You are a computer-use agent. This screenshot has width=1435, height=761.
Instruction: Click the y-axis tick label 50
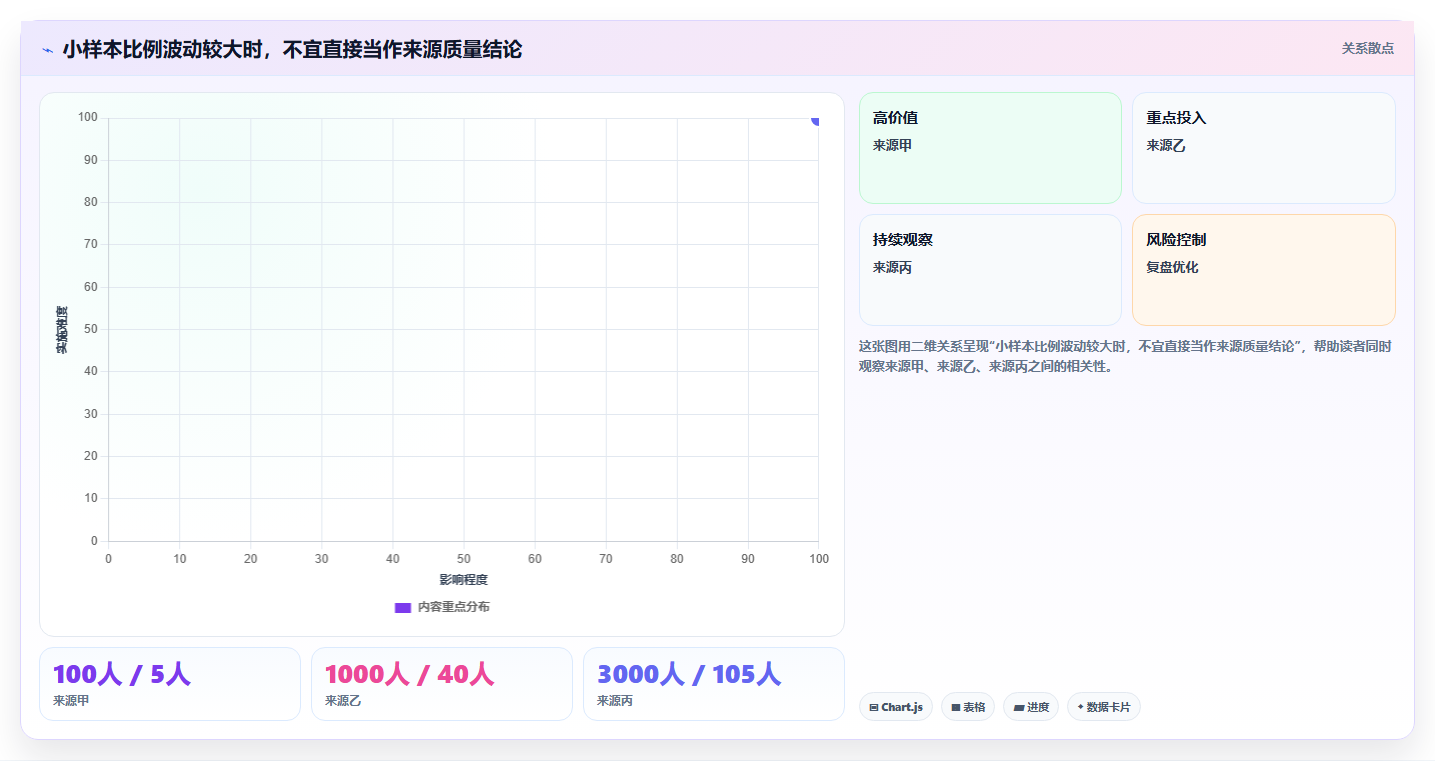click(91, 329)
